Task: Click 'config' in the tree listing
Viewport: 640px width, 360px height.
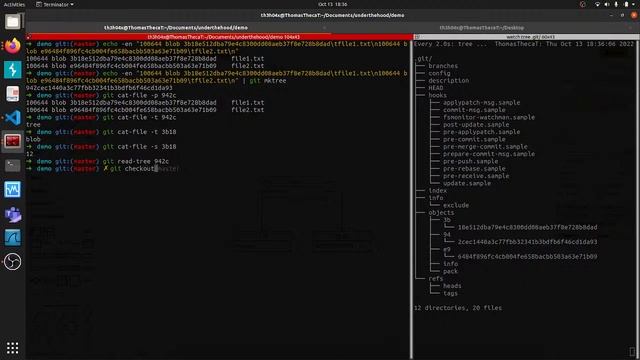Action: [x=439, y=73]
